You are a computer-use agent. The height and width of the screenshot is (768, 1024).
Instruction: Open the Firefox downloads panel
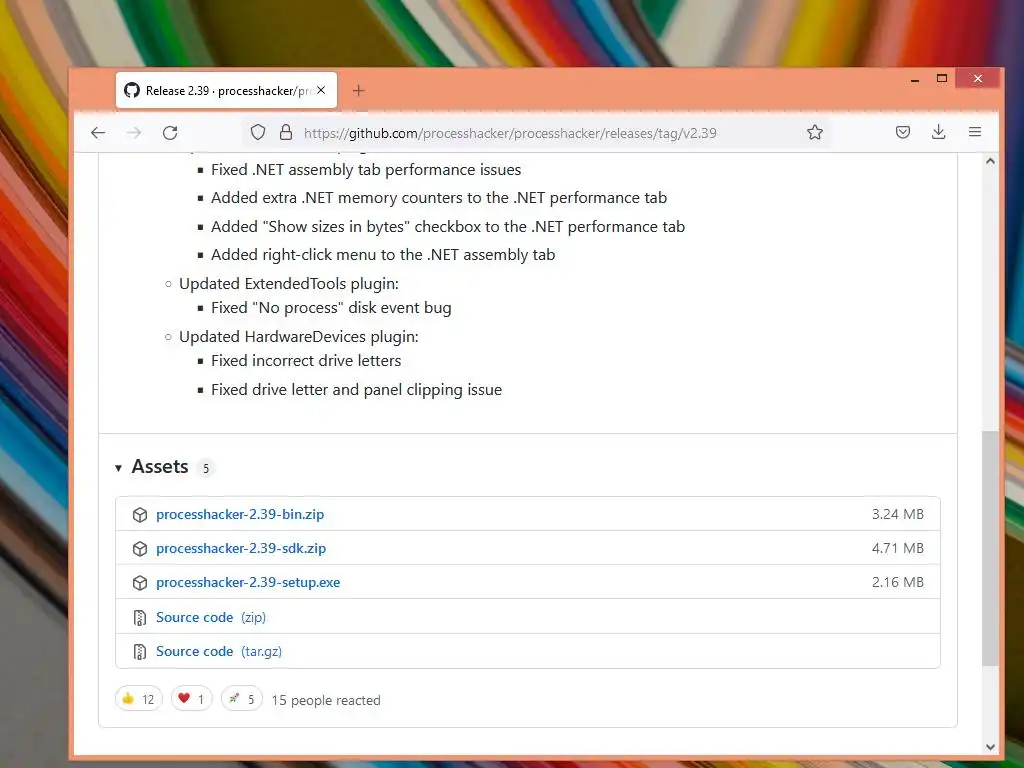[938, 132]
